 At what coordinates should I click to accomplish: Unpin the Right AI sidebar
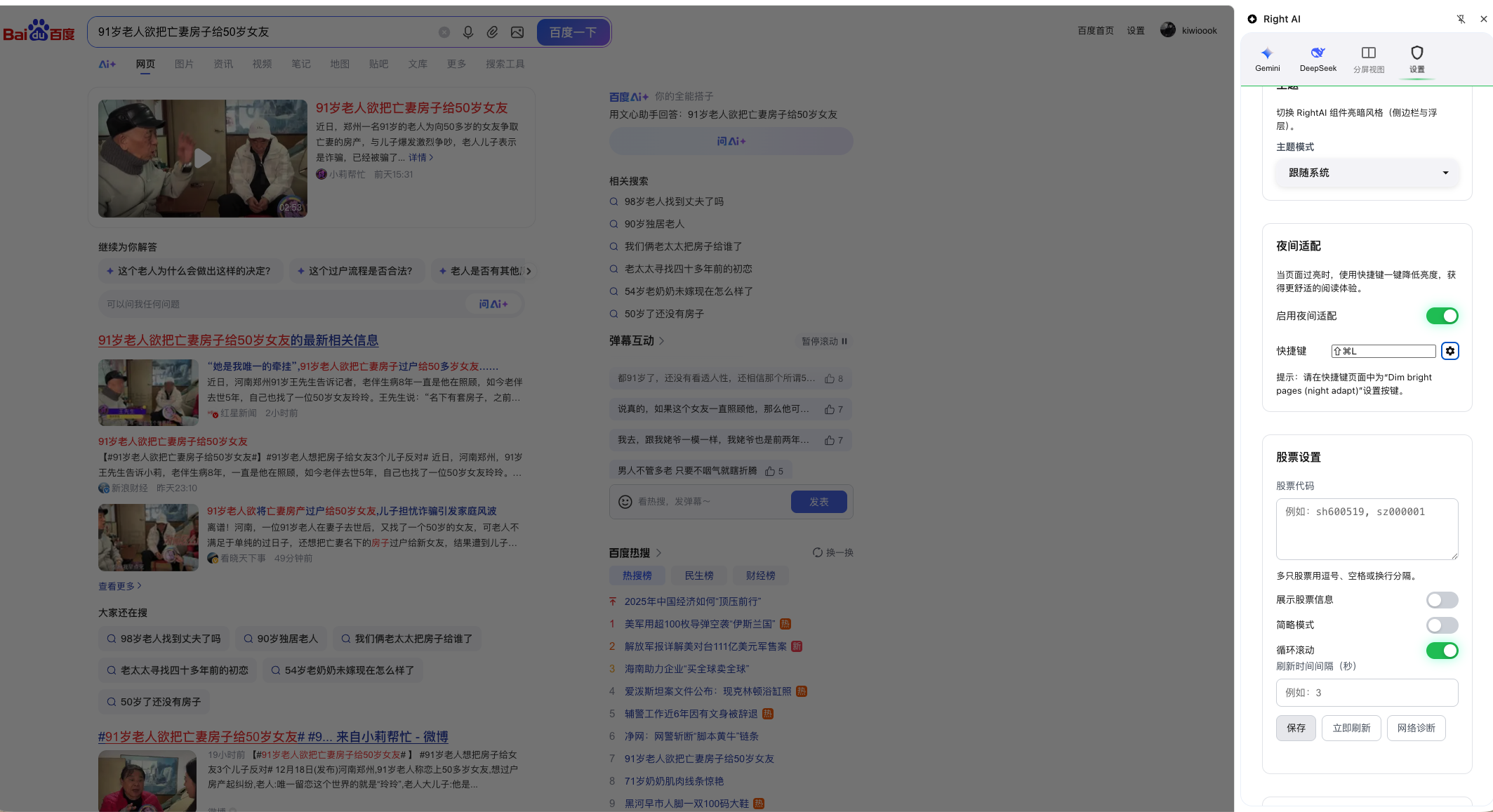point(1461,19)
